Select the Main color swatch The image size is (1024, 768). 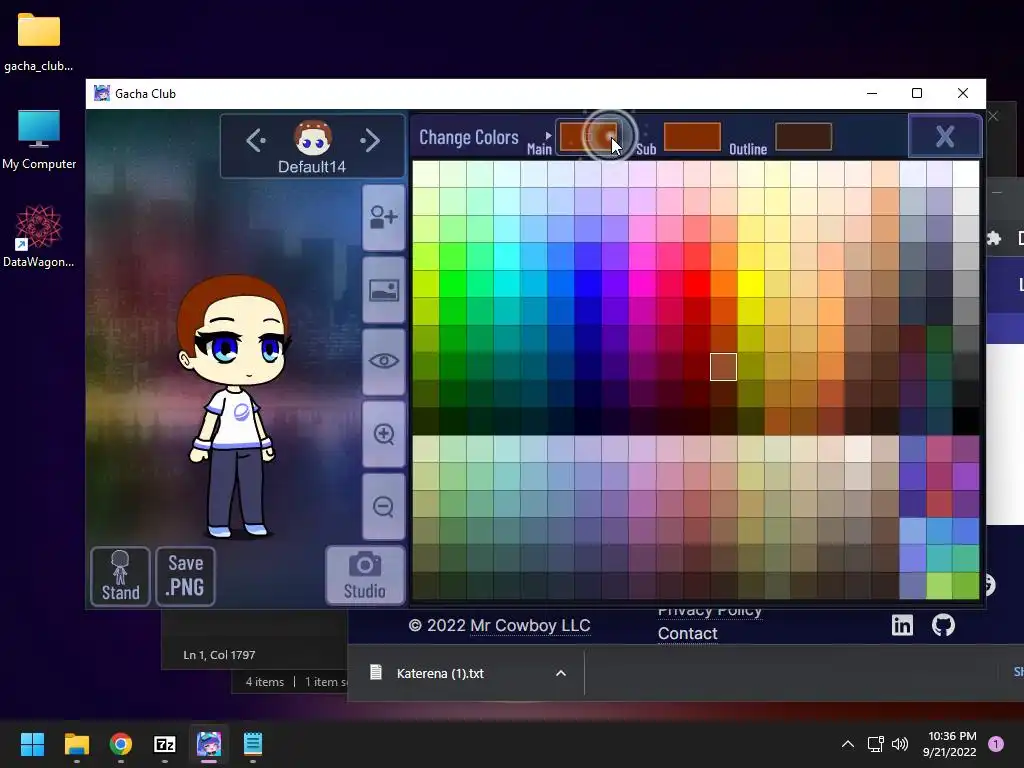(x=588, y=136)
